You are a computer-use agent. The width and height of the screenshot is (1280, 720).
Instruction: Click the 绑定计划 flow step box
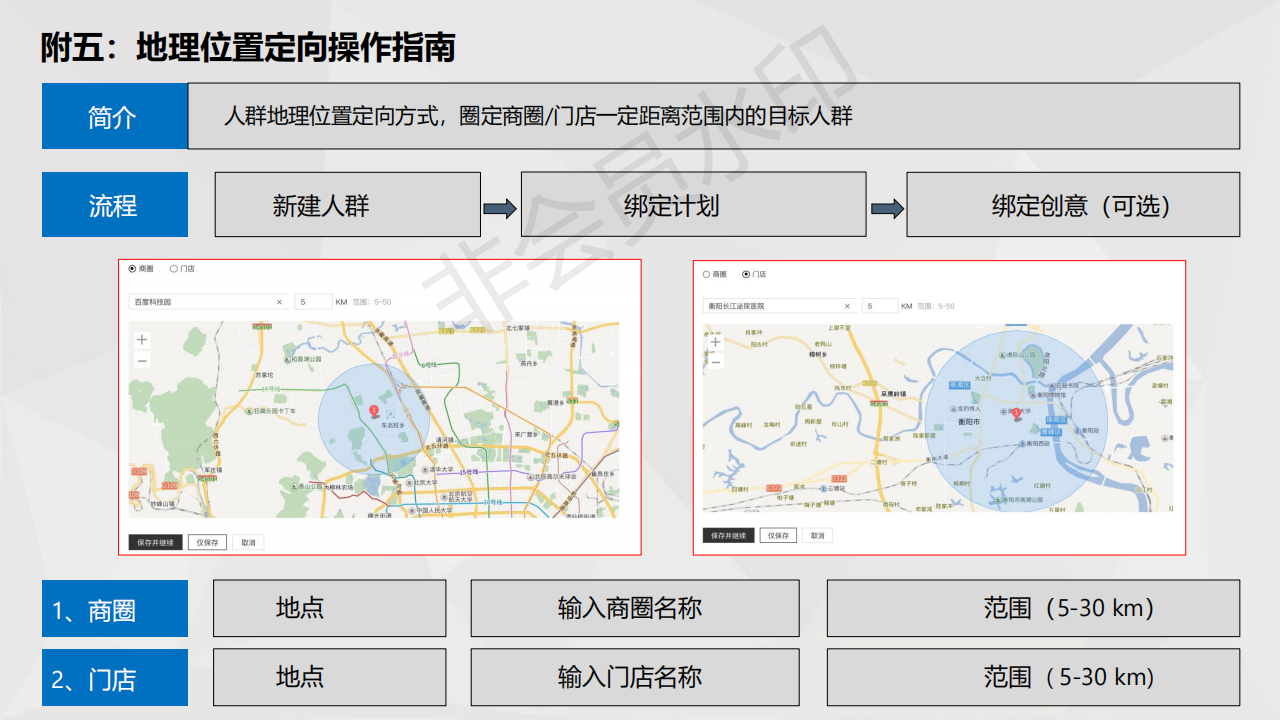click(693, 204)
